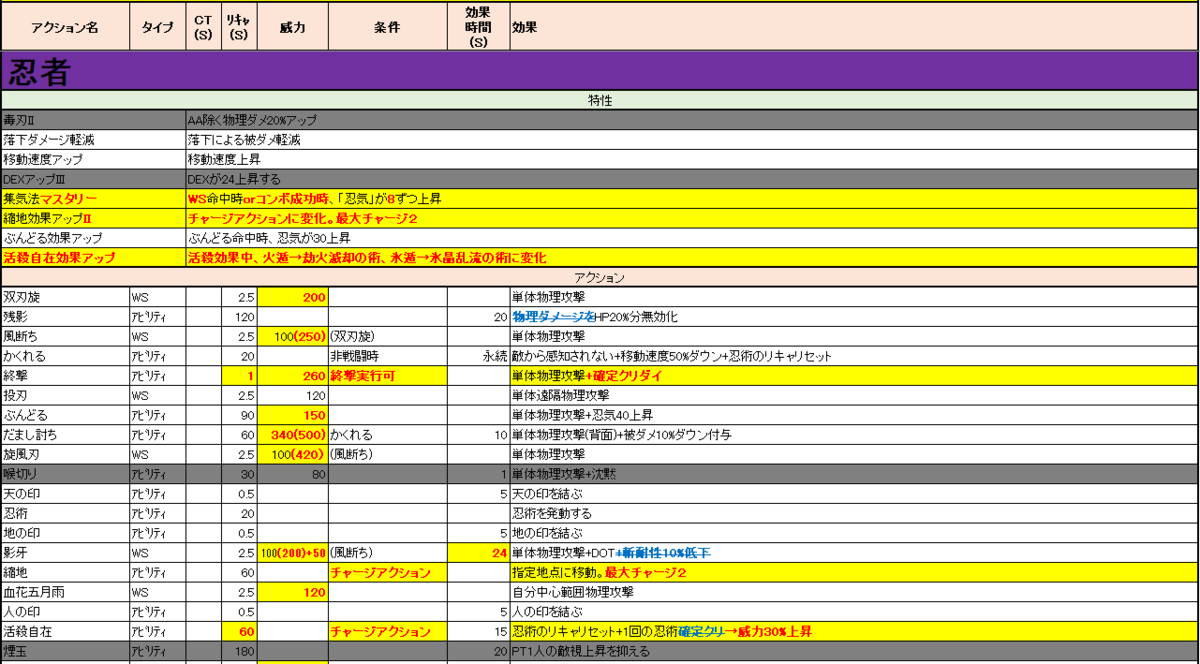
Task: Click the 200 power value for 双刃旋
Action: [x=292, y=297]
